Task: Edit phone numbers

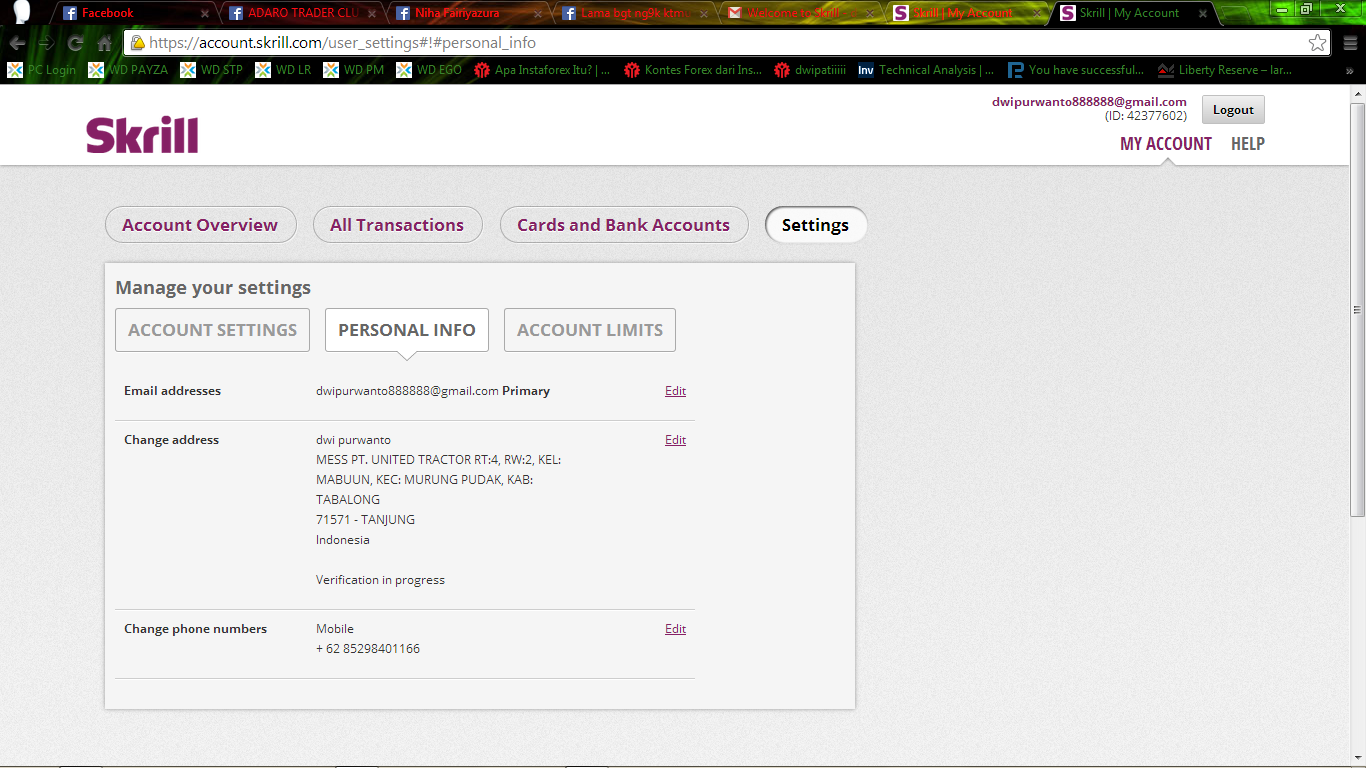Action: coord(676,629)
